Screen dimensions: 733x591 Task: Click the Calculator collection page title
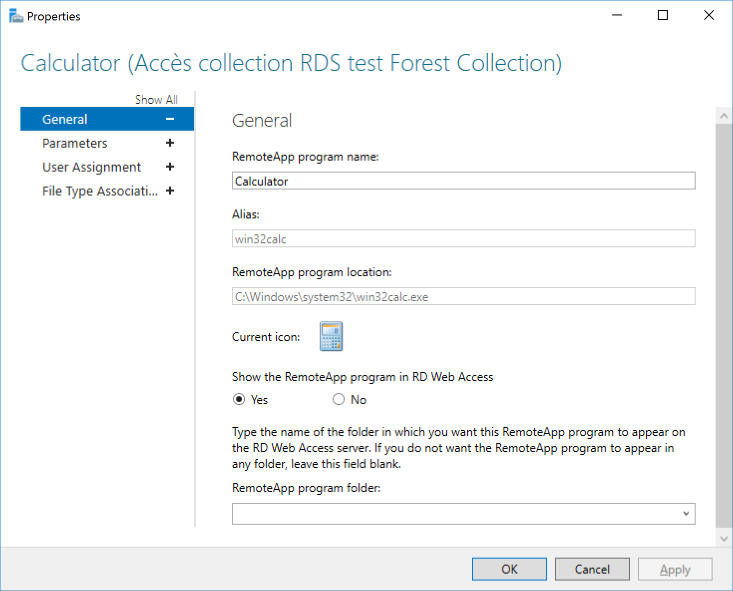pos(291,63)
